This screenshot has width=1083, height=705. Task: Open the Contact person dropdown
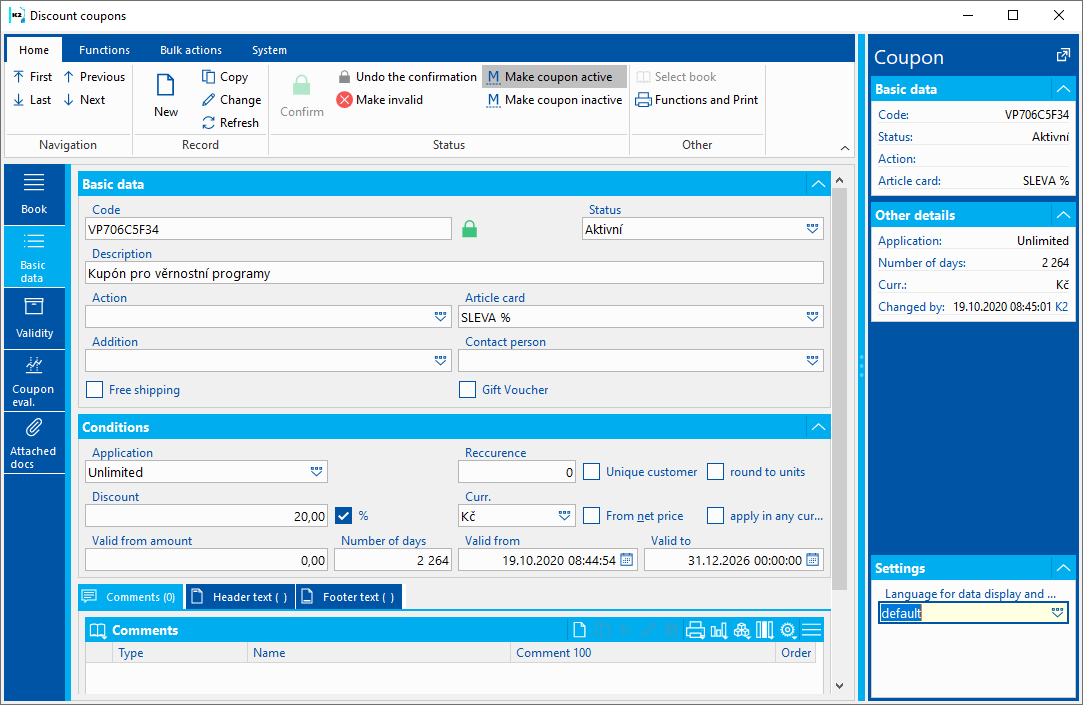(812, 360)
